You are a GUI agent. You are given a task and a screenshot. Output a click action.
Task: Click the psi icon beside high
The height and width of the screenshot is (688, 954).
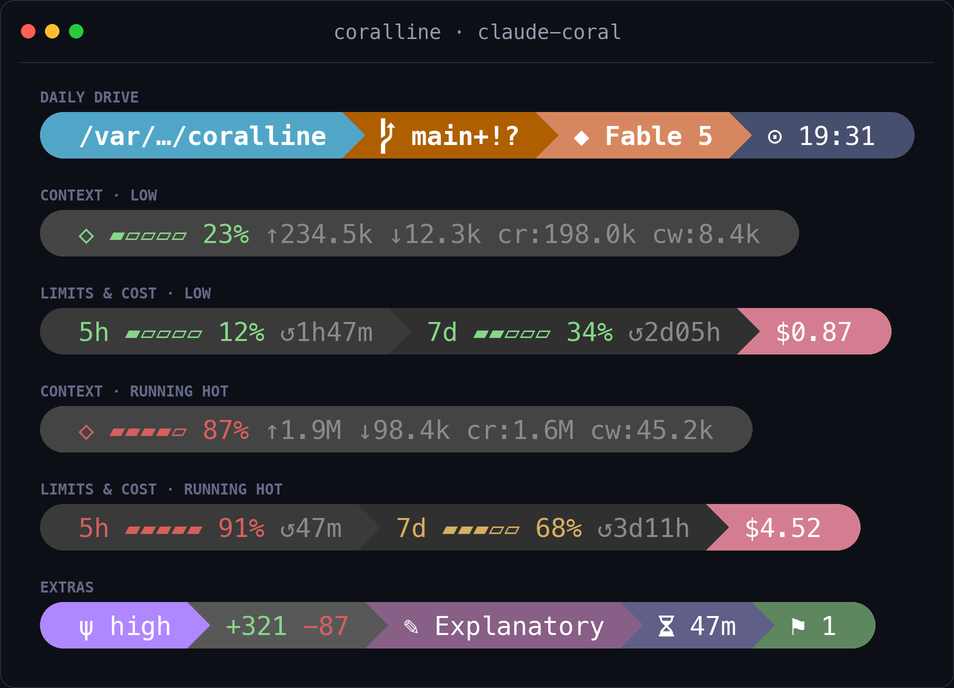pyautogui.click(x=86, y=627)
